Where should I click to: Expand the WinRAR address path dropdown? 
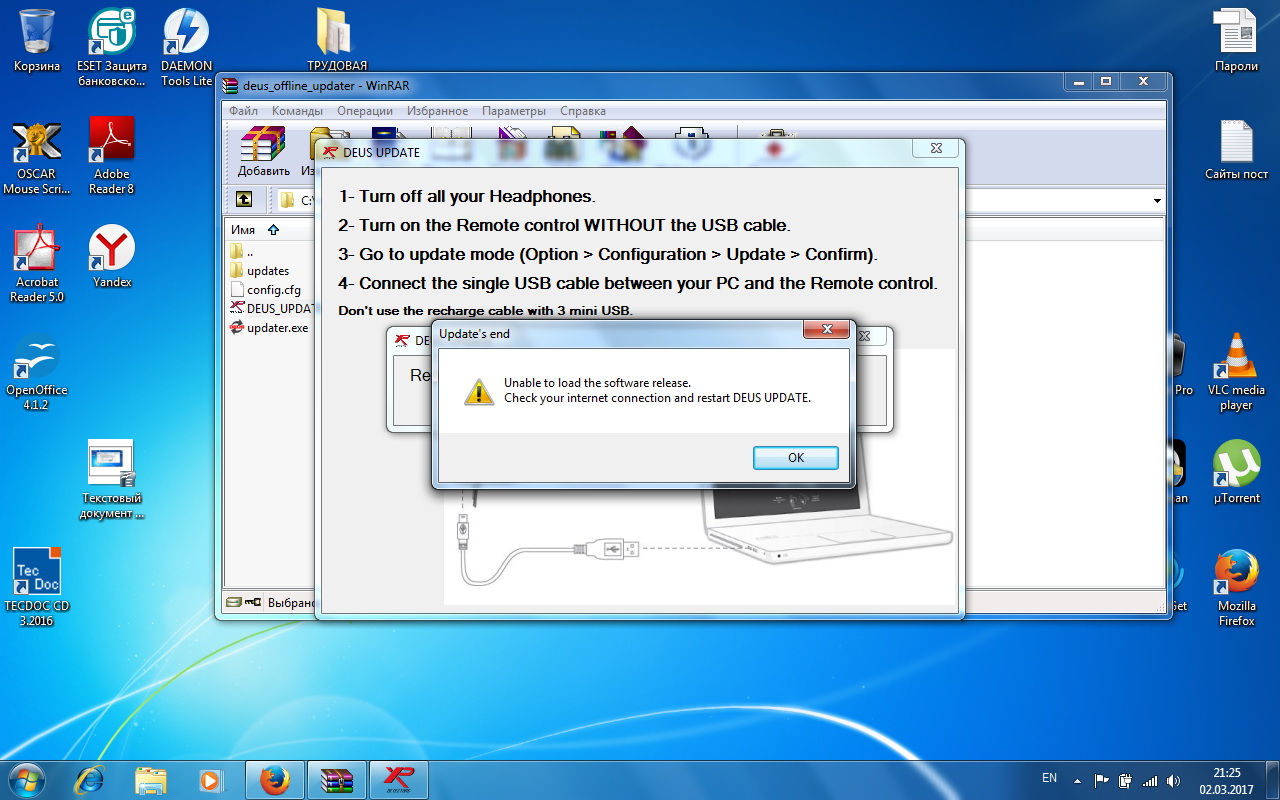click(x=1157, y=201)
